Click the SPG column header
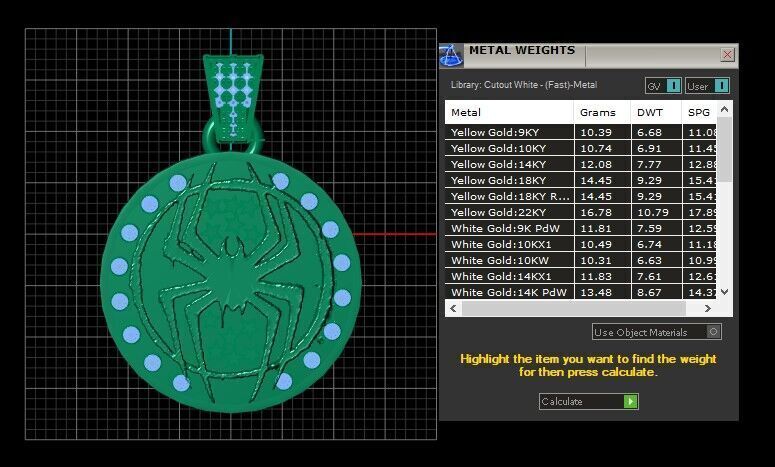 (x=699, y=112)
